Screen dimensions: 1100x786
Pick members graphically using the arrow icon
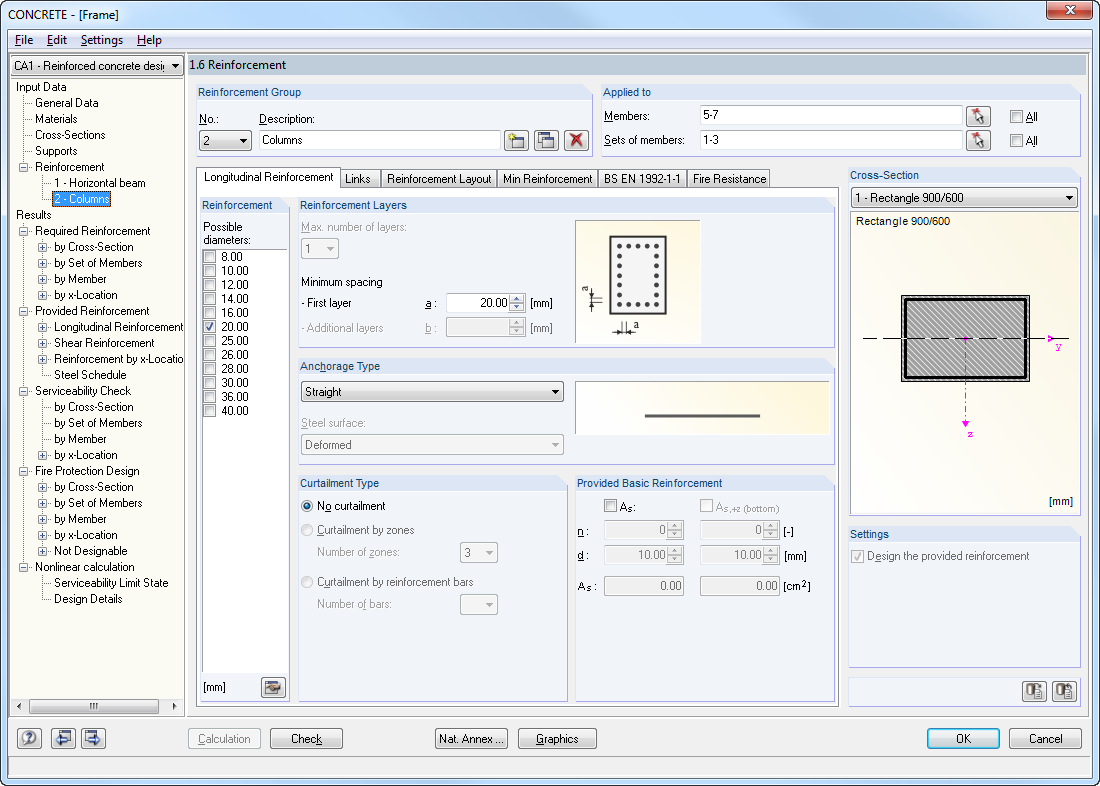979,116
